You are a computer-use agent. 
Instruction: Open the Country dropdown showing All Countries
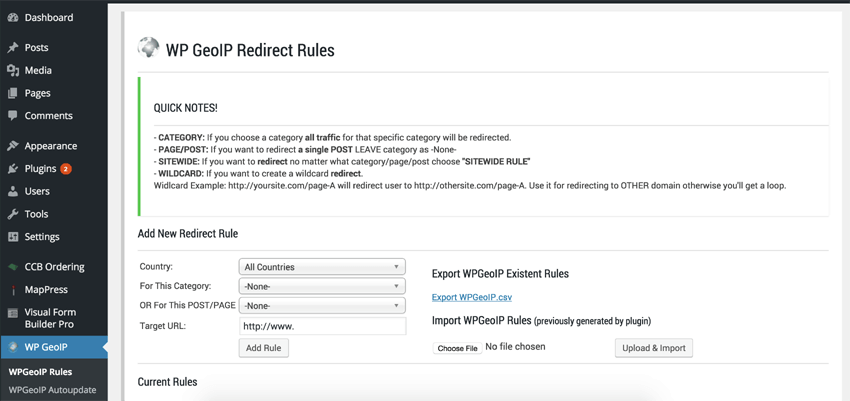pos(322,267)
